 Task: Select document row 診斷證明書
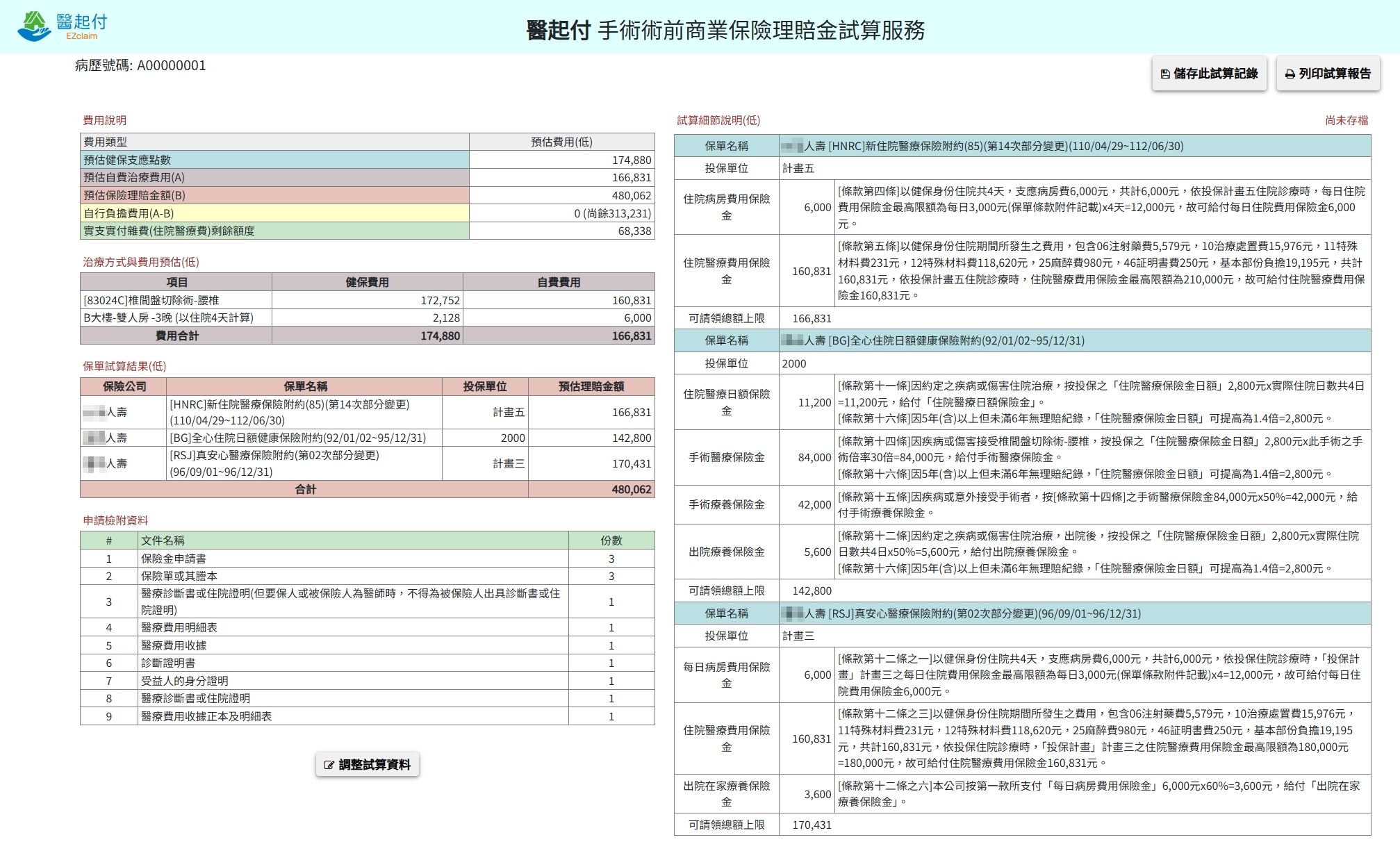tap(367, 663)
